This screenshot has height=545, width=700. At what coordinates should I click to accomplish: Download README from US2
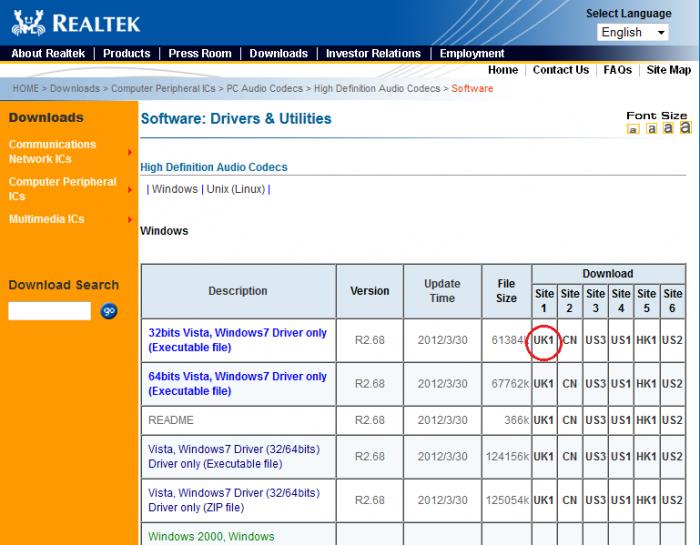pos(672,420)
